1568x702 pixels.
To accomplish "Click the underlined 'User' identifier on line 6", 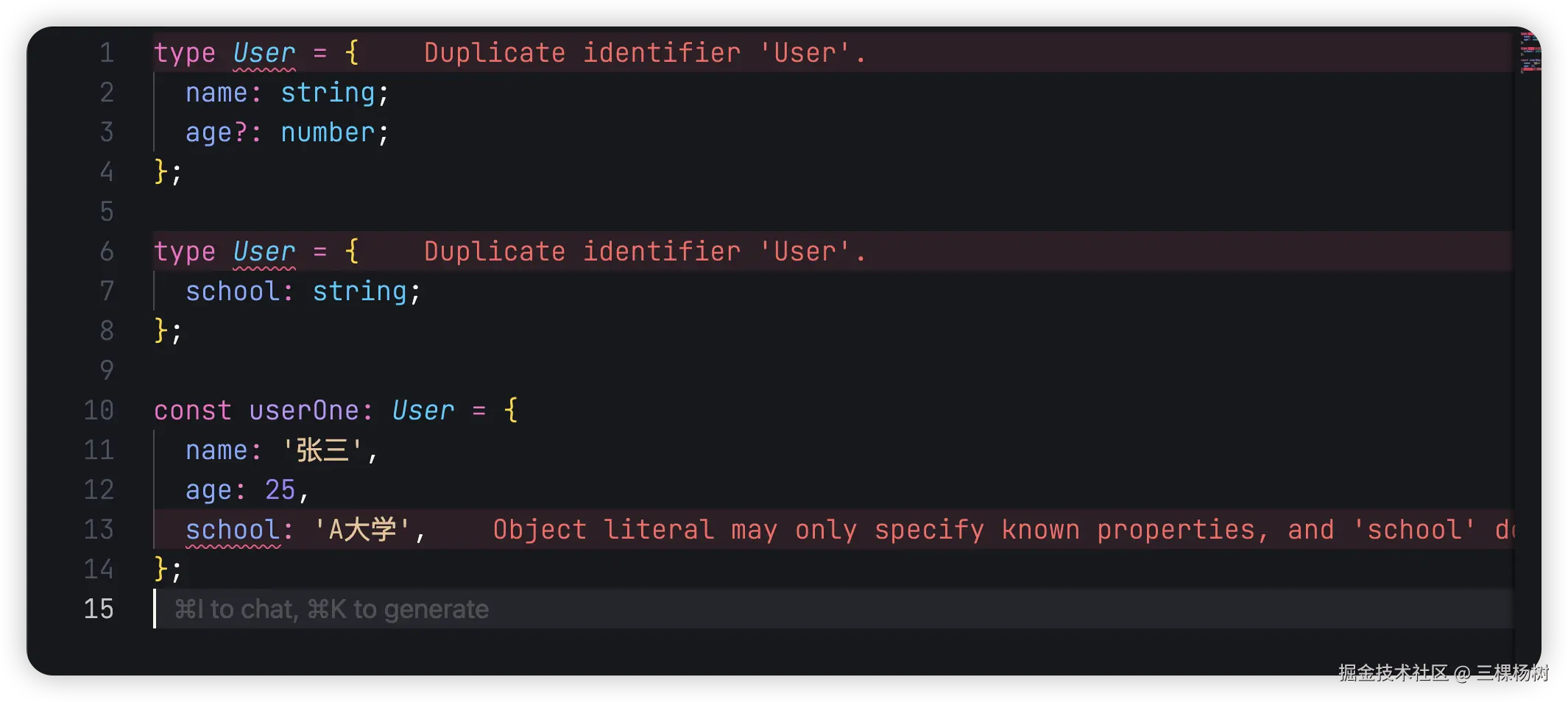I will [264, 252].
